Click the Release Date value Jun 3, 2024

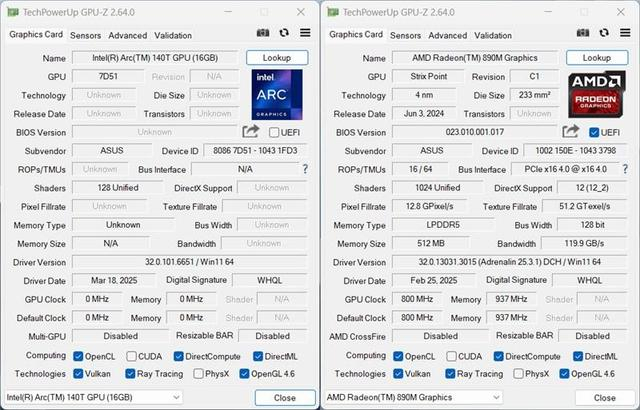point(424,113)
